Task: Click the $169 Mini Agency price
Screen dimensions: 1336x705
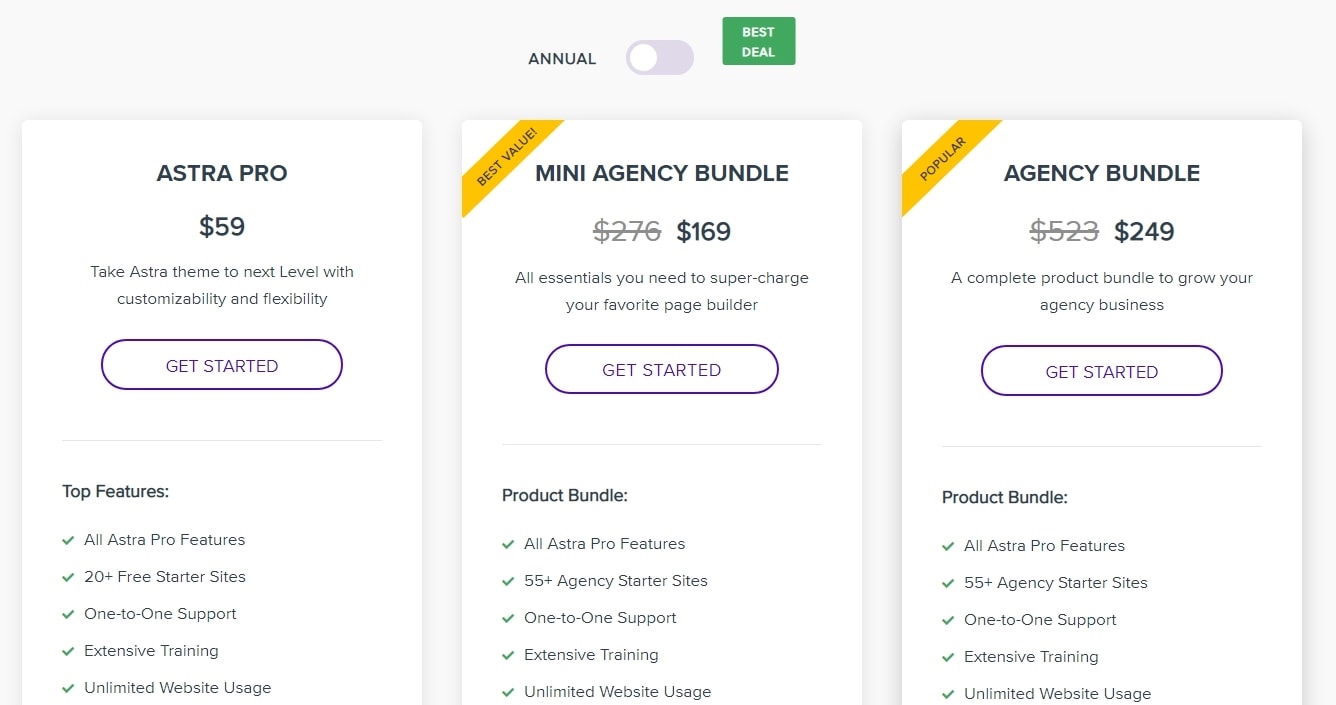Action: click(x=704, y=232)
